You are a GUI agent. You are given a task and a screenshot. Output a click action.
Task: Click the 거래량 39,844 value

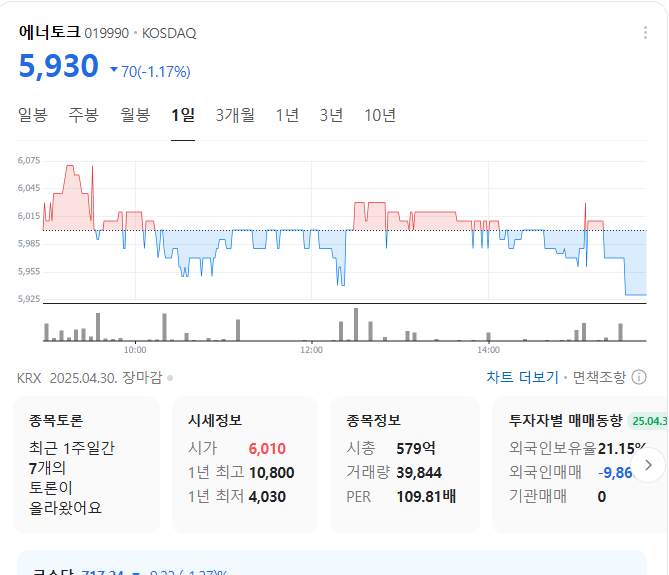[x=419, y=473]
